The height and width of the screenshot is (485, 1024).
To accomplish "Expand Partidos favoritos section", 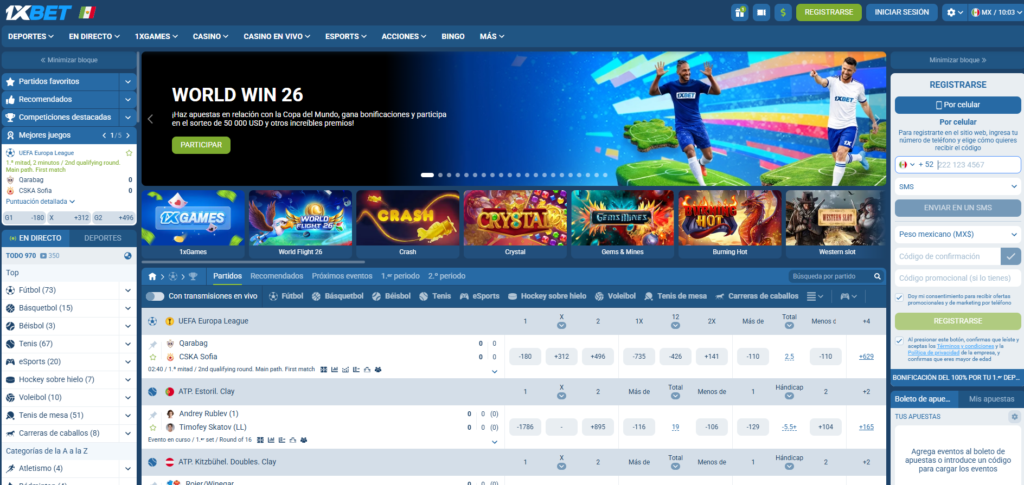I will point(128,82).
